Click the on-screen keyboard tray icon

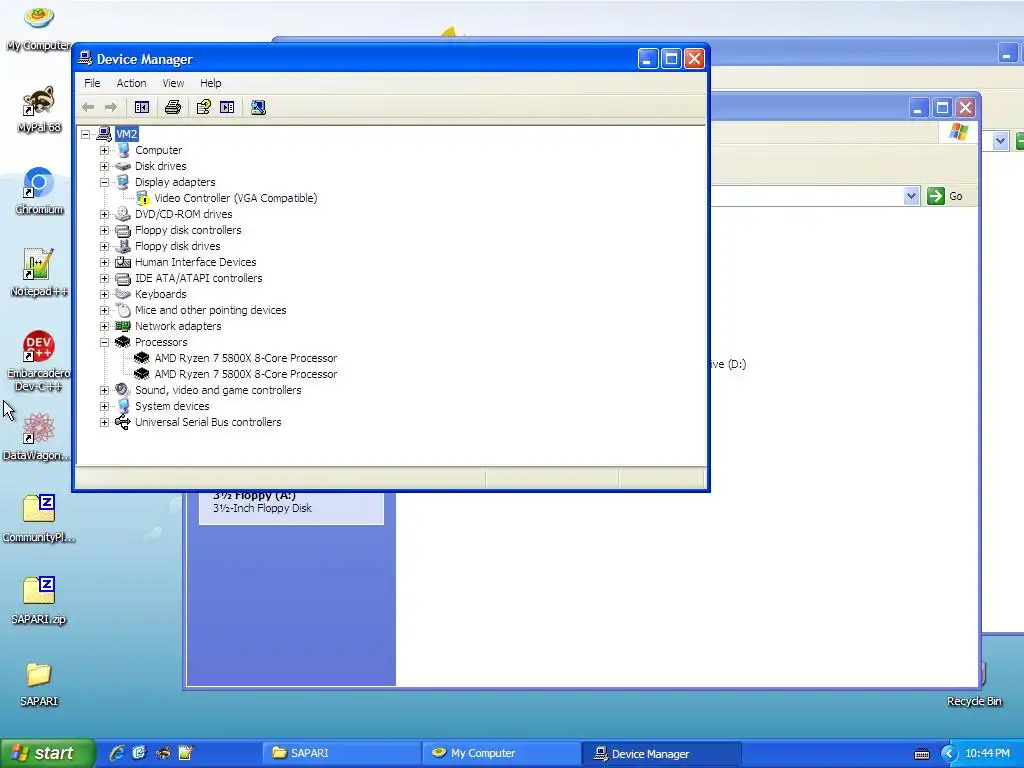coord(921,754)
